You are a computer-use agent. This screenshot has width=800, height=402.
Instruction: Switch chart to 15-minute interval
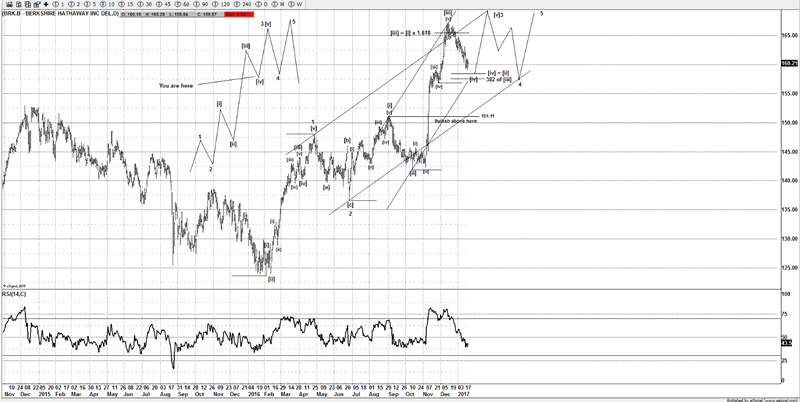[126, 4]
